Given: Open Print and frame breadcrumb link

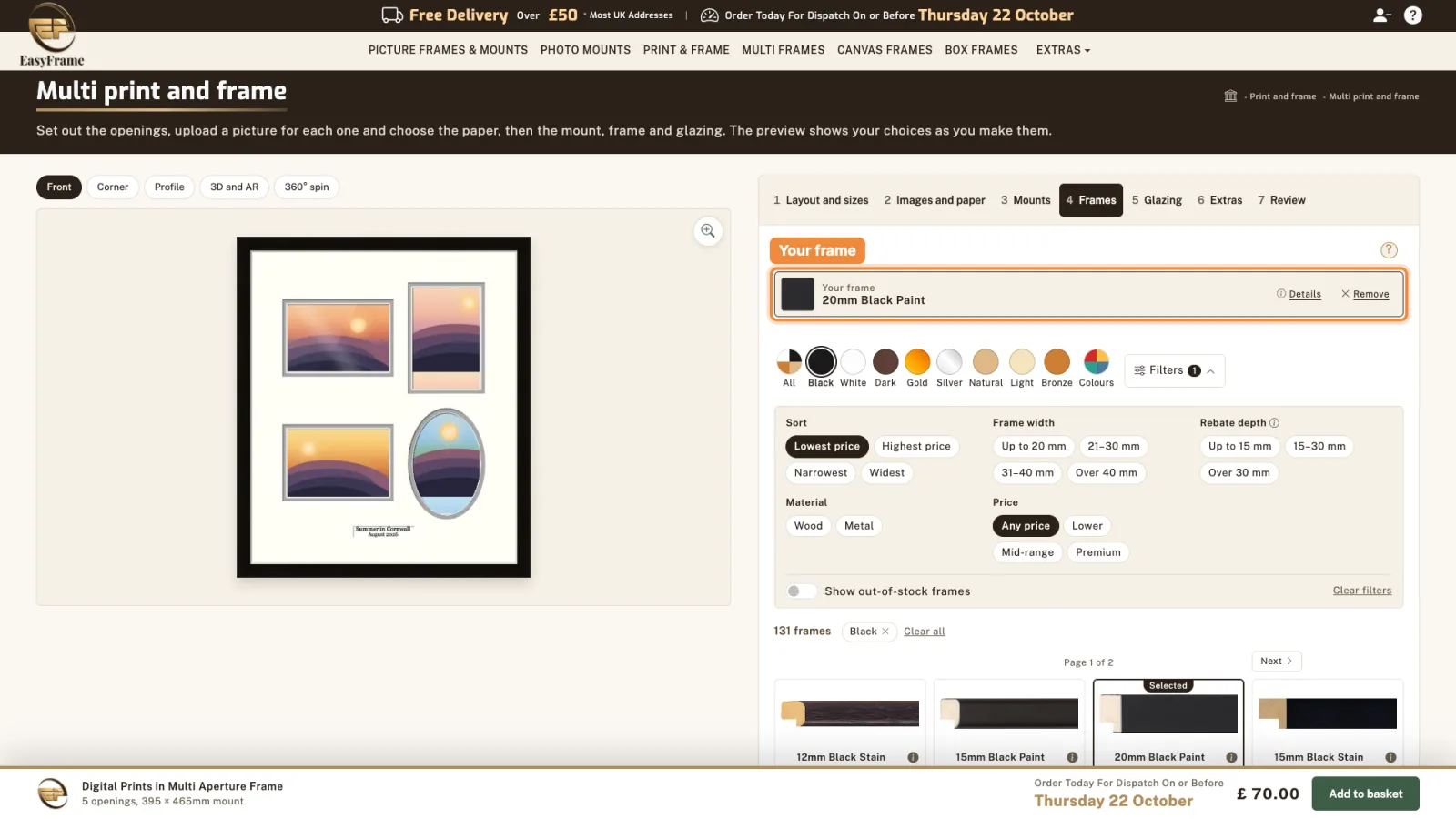Looking at the screenshot, I should [1282, 96].
